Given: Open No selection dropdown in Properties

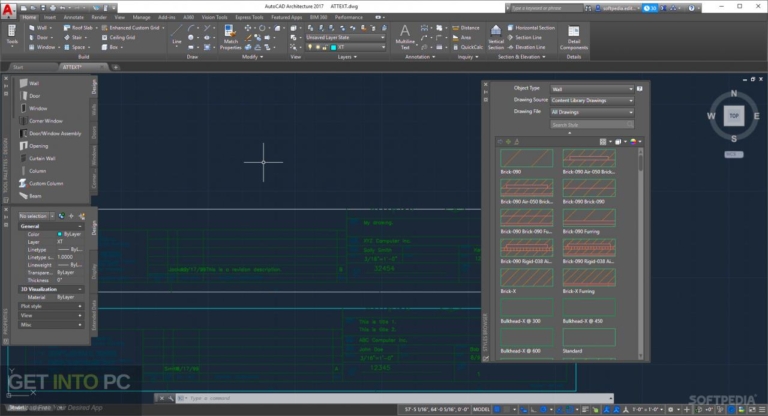Looking at the screenshot, I should pos(36,216).
